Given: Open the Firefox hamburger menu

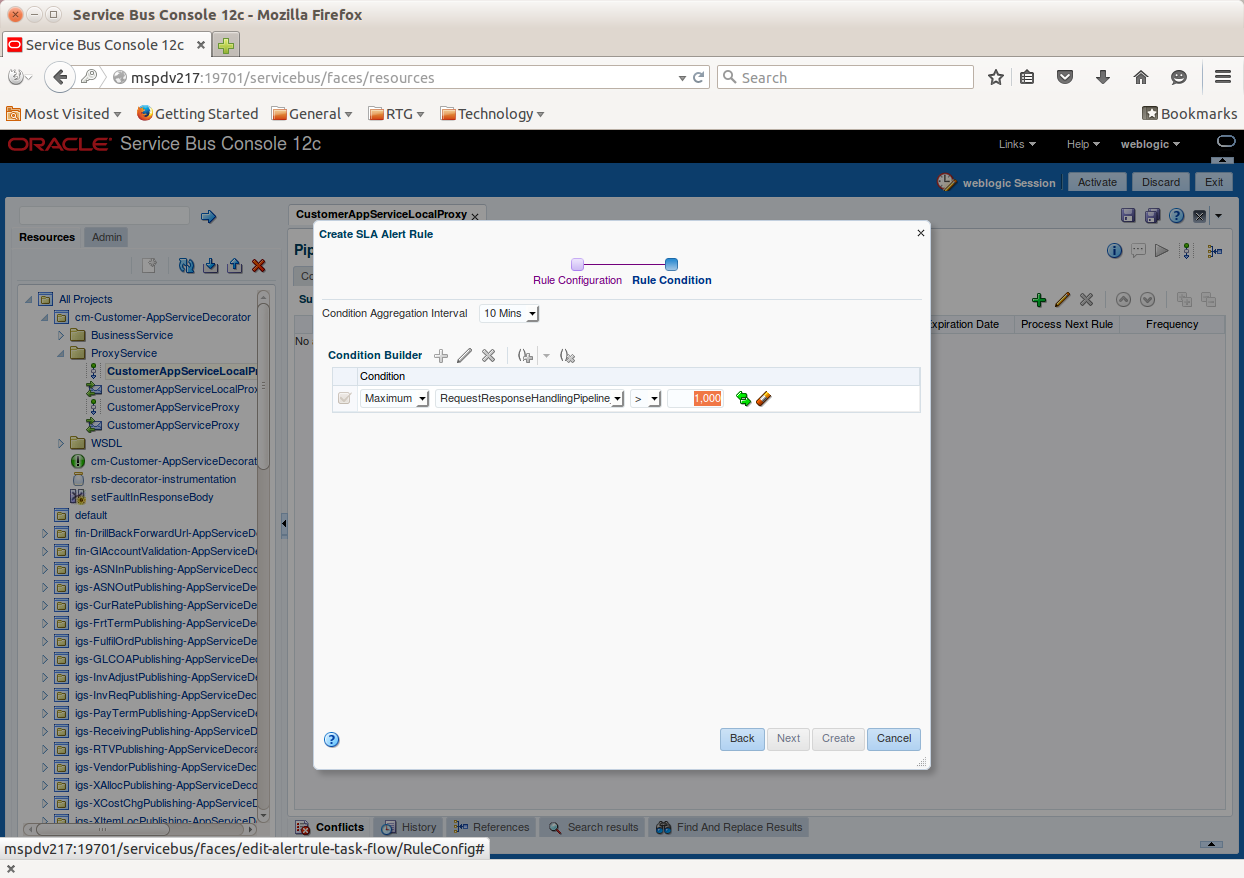Looking at the screenshot, I should [x=1222, y=77].
